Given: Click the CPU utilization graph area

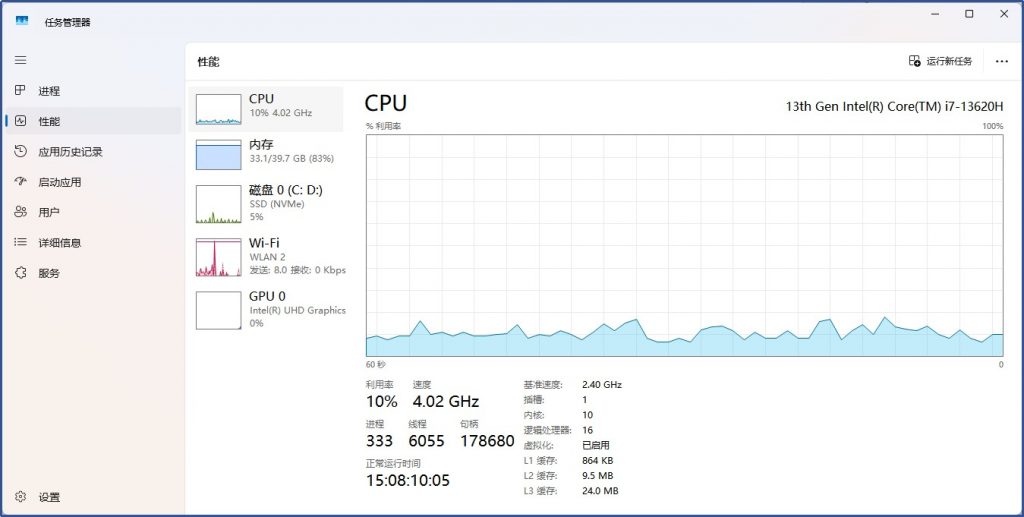Looking at the screenshot, I should (684, 245).
